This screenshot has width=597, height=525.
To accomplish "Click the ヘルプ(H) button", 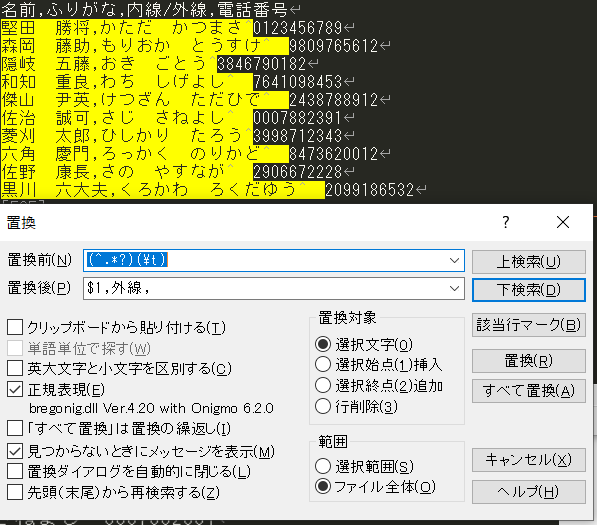I will coord(528,491).
